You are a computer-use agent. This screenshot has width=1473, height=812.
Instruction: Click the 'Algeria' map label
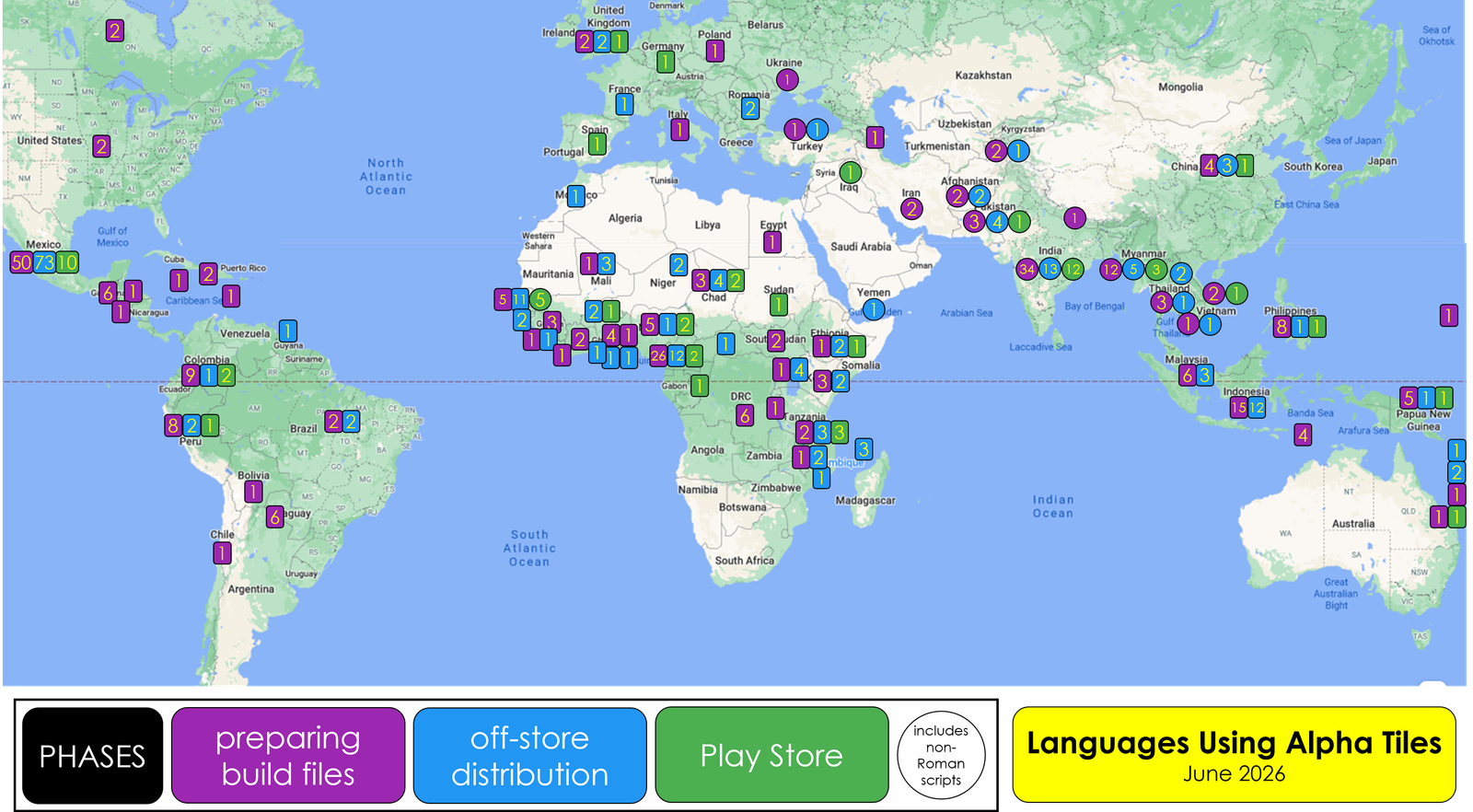625,218
